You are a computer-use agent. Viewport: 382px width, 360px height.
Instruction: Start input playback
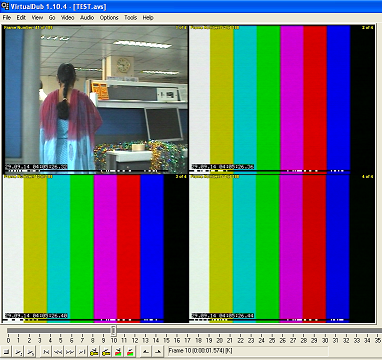19,351
